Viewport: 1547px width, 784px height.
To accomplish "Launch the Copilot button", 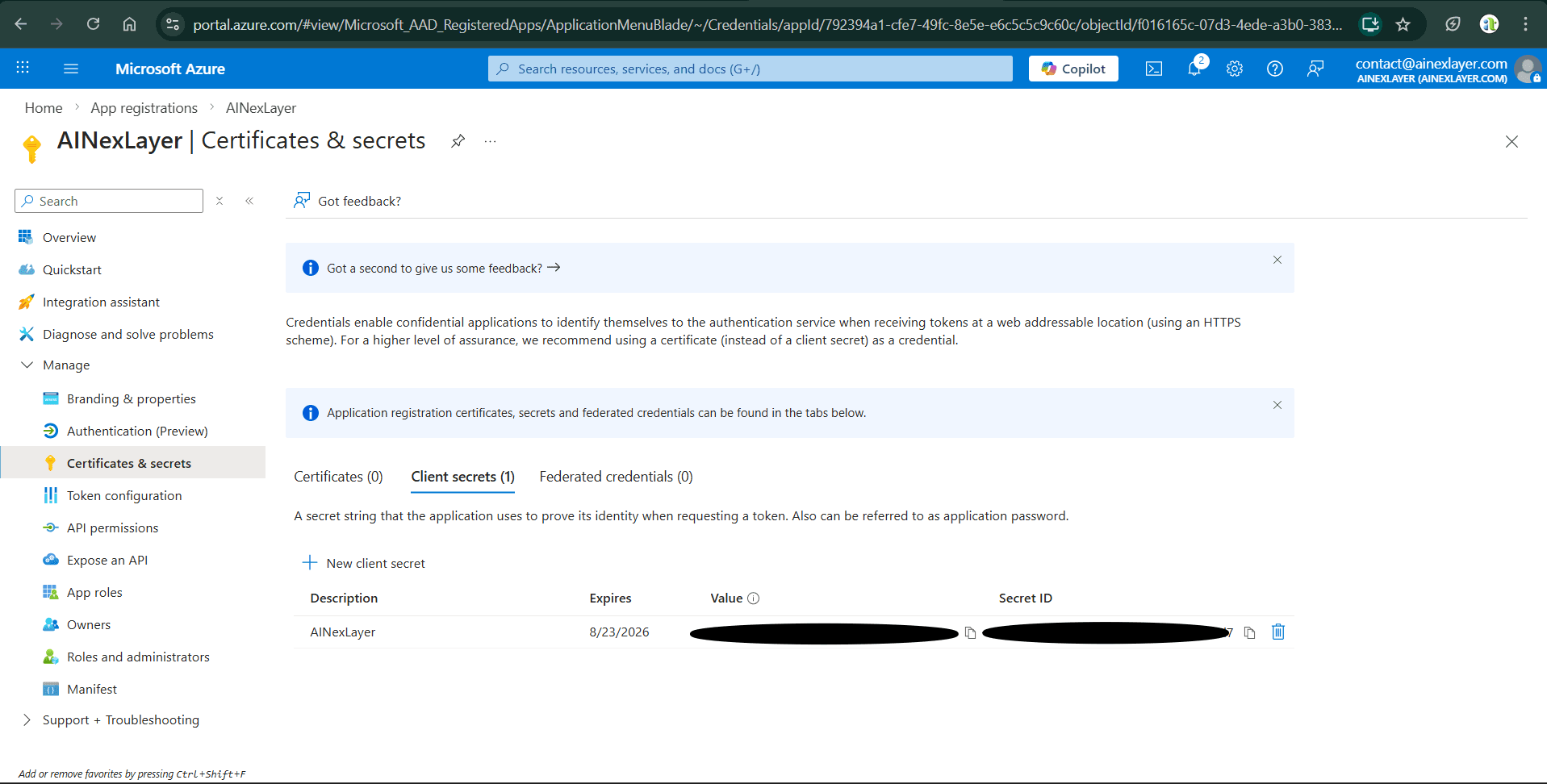I will (x=1073, y=69).
